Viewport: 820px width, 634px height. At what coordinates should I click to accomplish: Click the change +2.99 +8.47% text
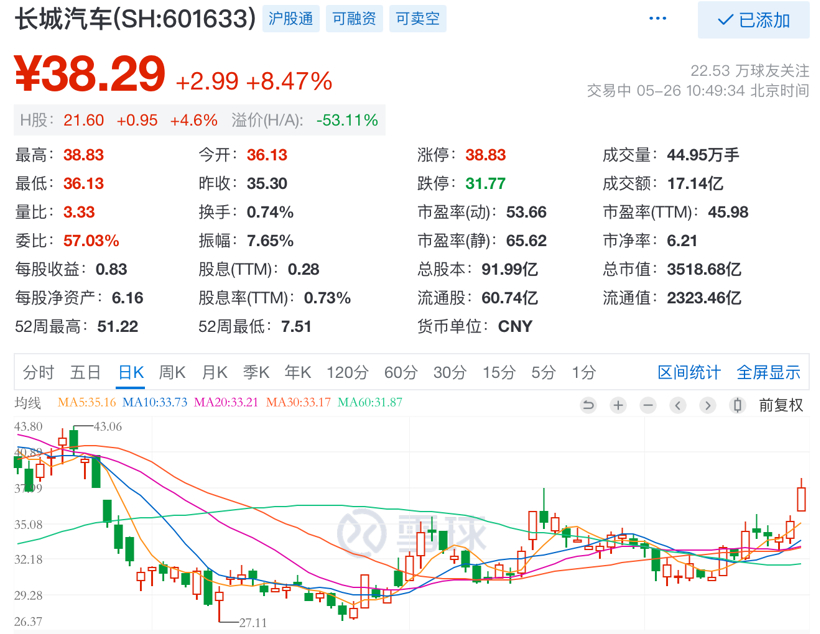click(254, 82)
